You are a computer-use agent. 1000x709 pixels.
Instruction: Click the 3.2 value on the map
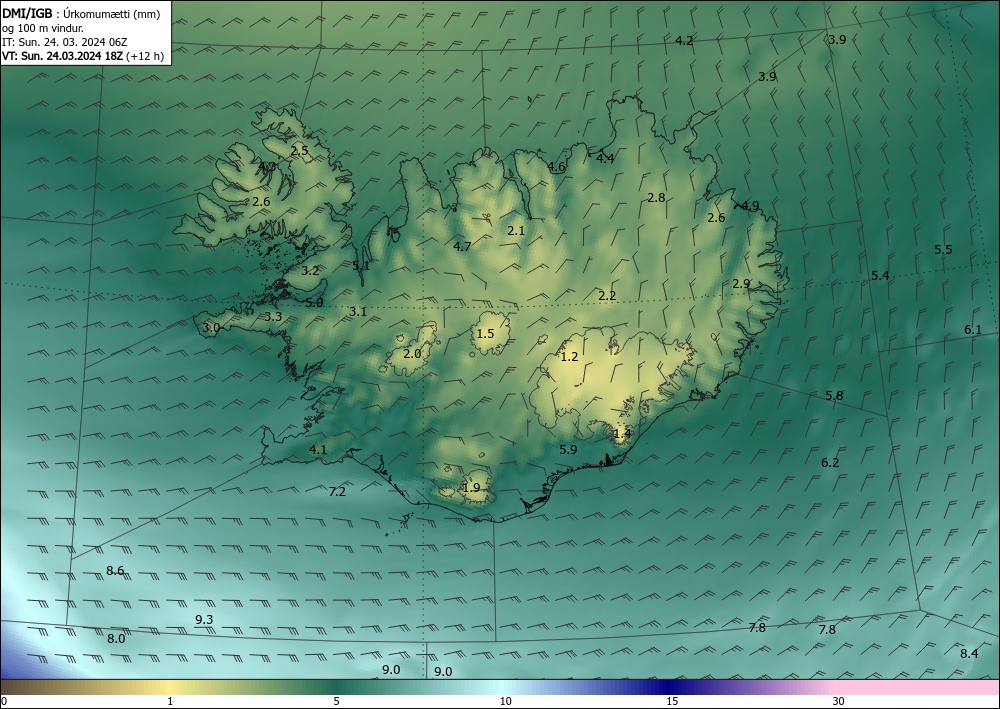(310, 270)
